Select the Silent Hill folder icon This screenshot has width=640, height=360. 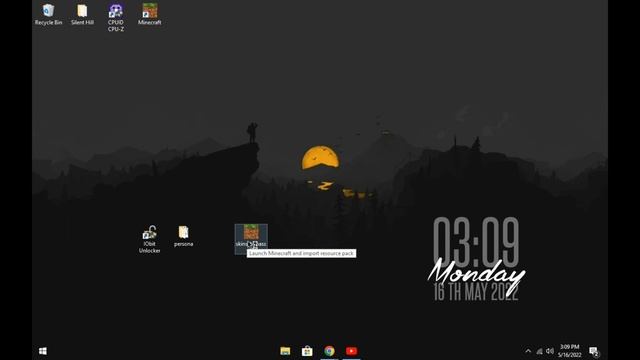[82, 14]
